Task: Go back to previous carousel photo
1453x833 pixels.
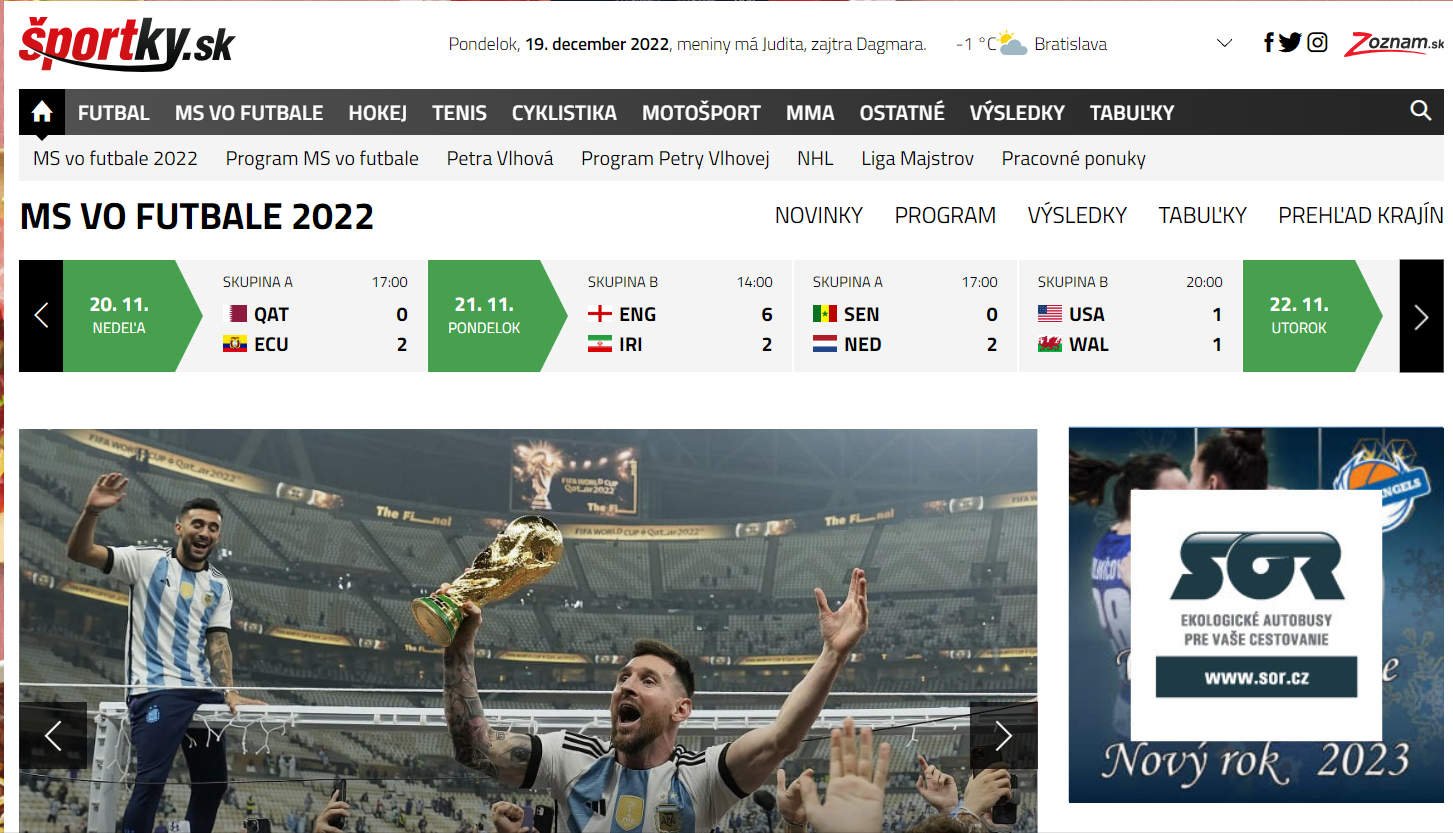Action: pos(53,736)
